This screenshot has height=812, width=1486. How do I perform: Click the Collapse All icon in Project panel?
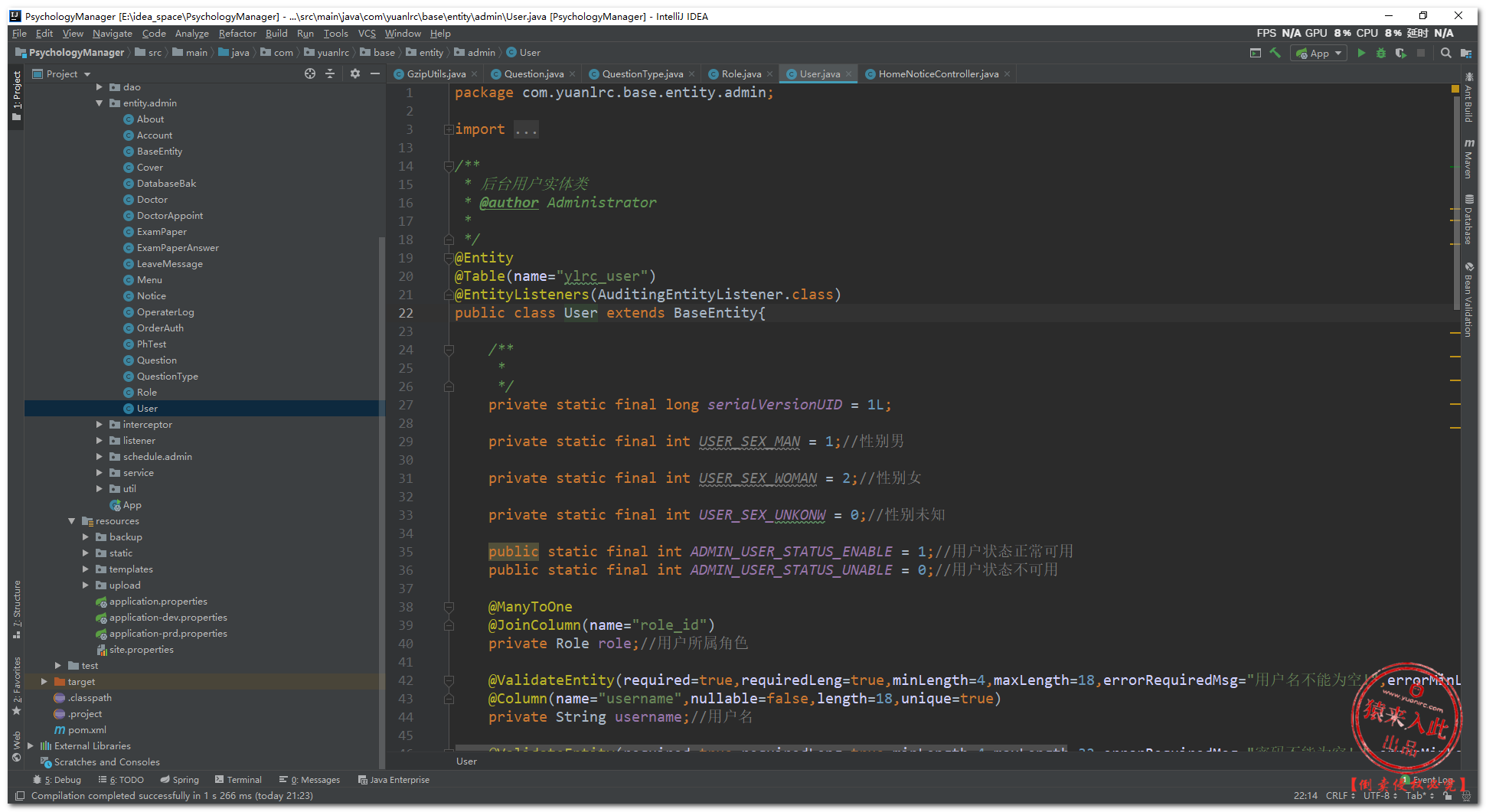[x=330, y=73]
